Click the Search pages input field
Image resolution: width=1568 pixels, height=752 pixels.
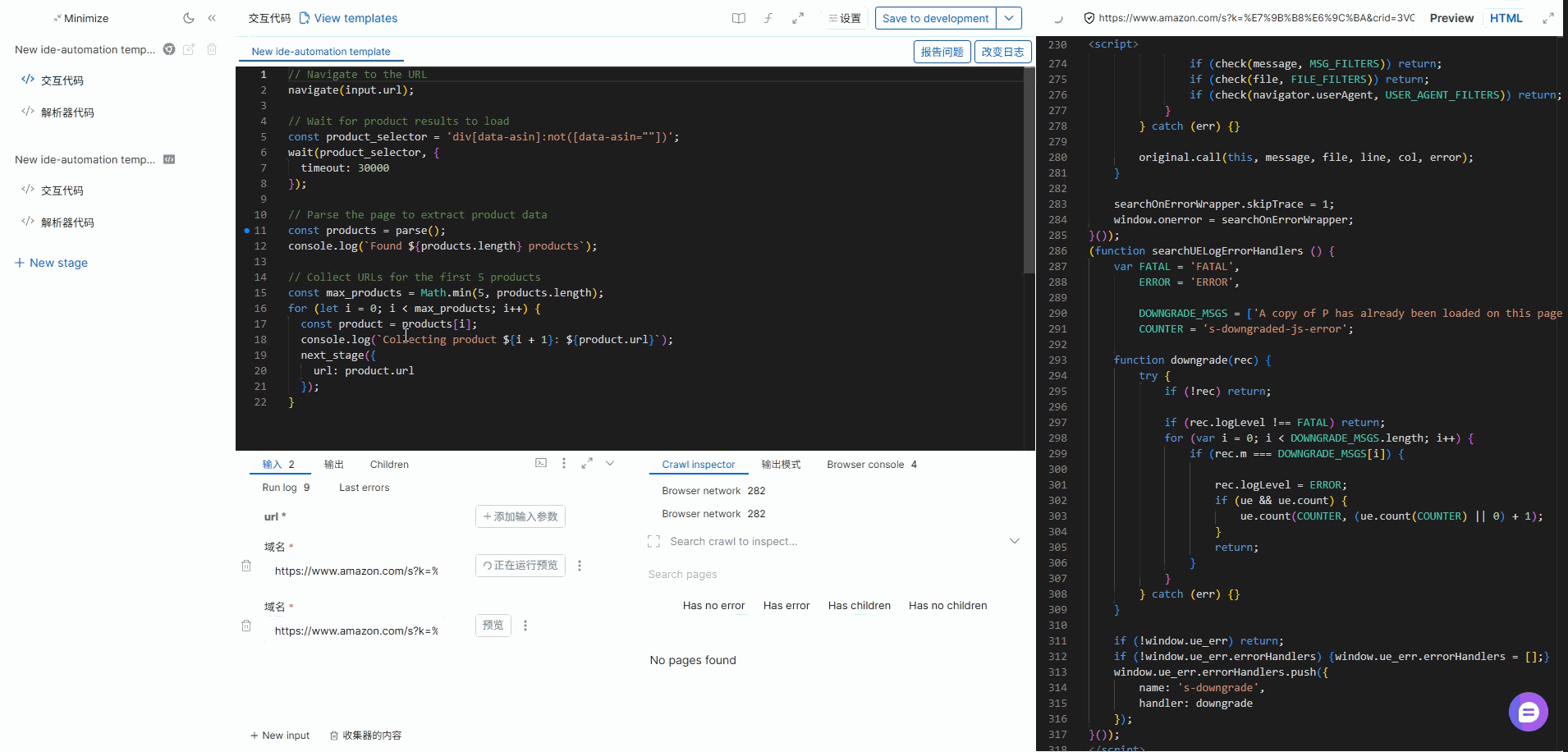821,574
